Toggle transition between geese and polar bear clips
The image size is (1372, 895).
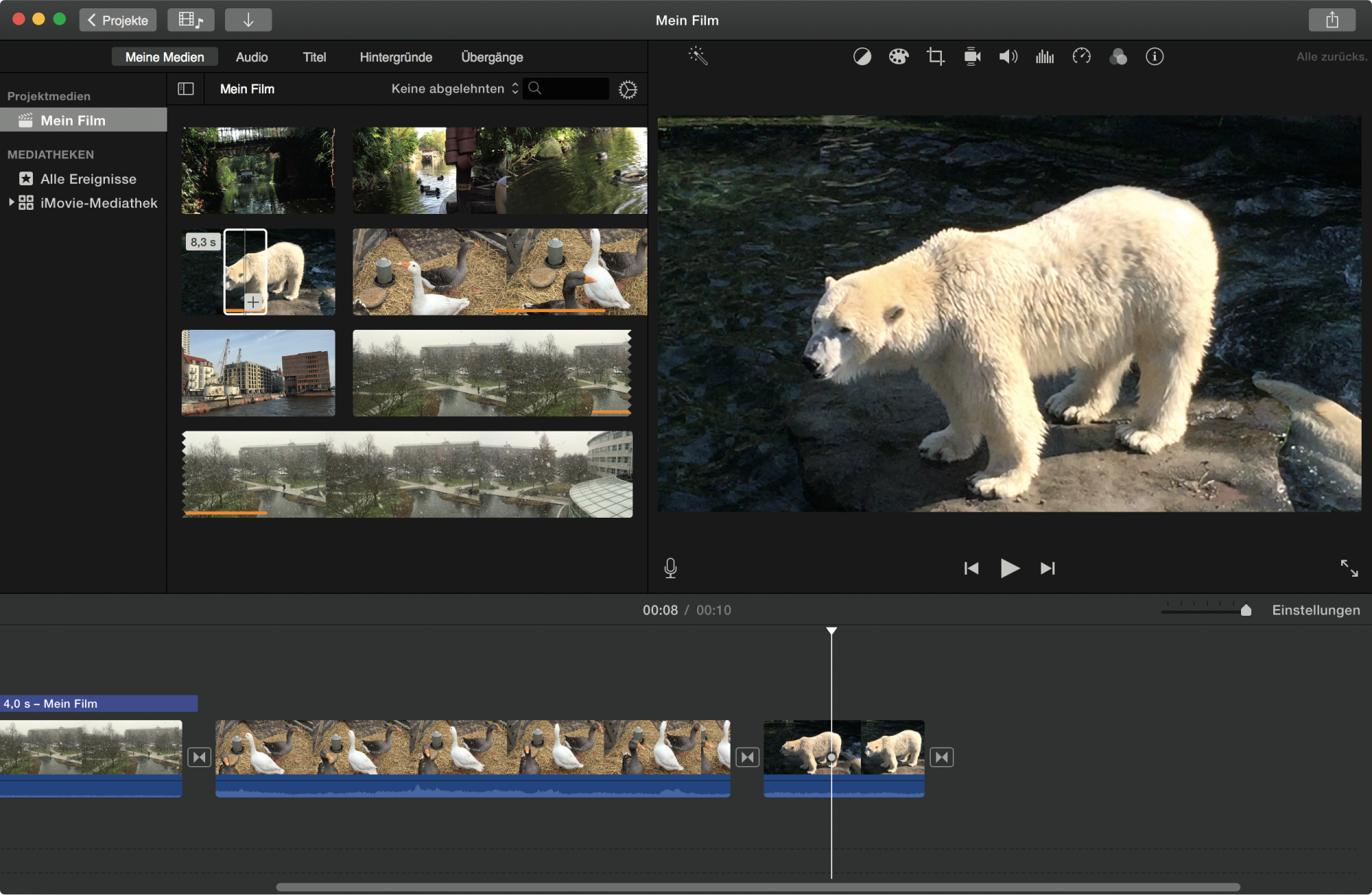pos(747,757)
